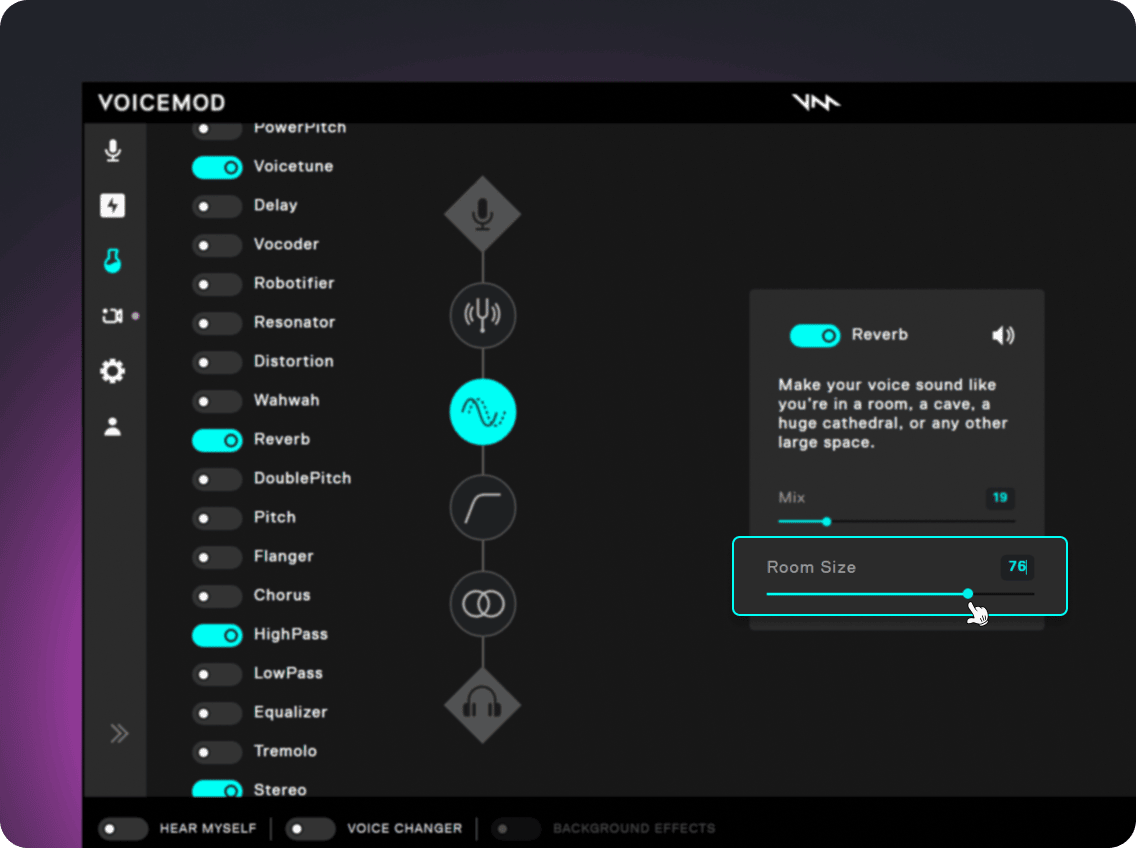
Task: Open the Voicebox microphone sidebar icon
Action: tap(112, 150)
